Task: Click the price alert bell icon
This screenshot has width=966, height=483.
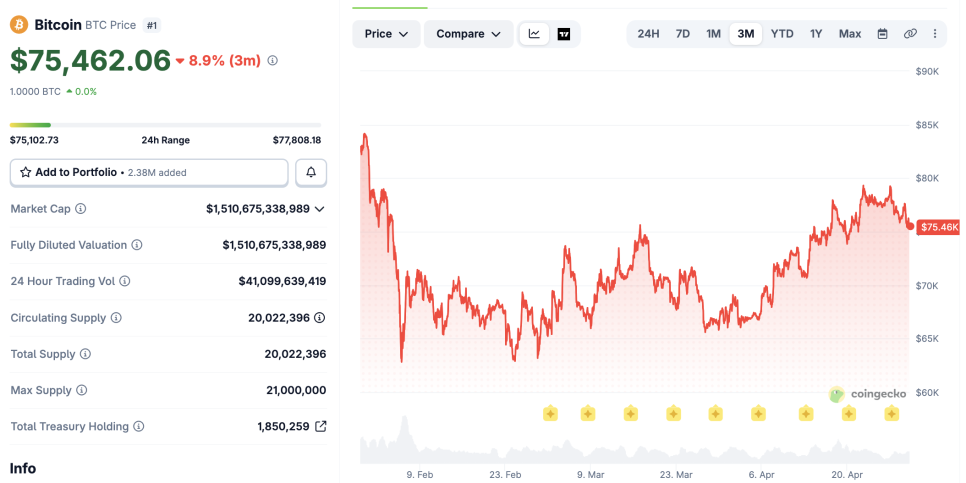Action: point(311,172)
